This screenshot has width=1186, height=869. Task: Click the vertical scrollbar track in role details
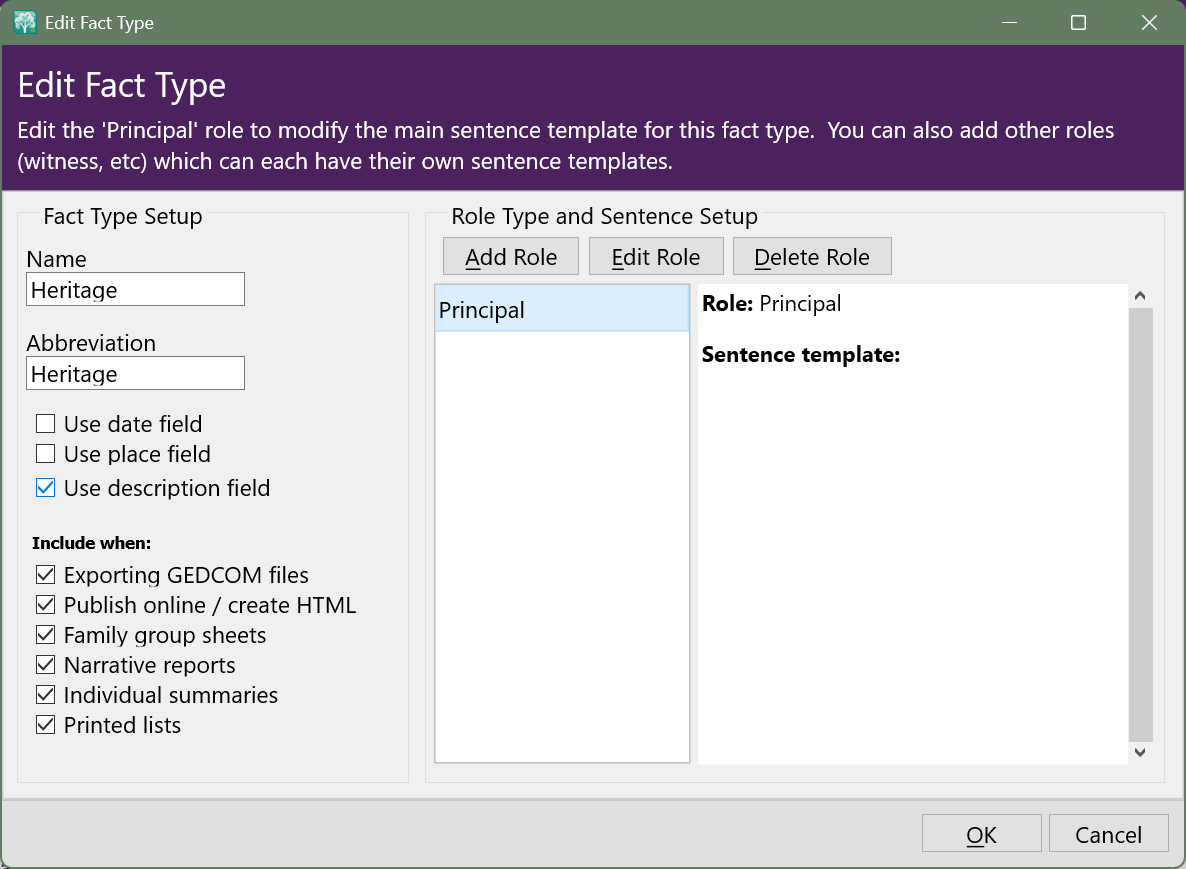tap(1140, 523)
